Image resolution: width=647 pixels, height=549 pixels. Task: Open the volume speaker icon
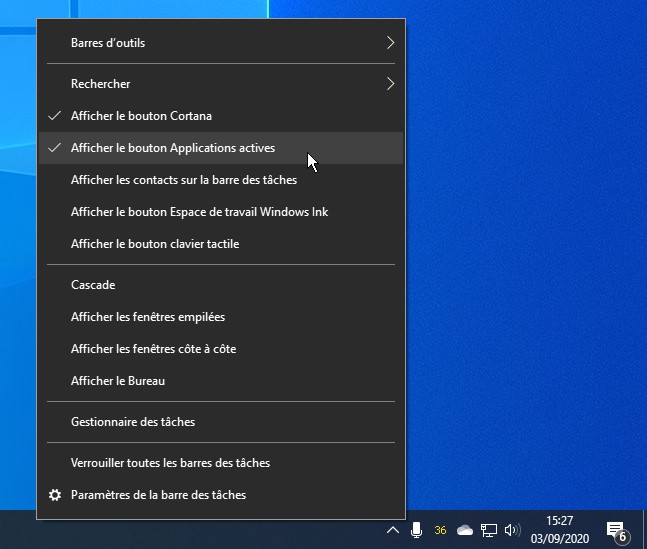click(513, 529)
